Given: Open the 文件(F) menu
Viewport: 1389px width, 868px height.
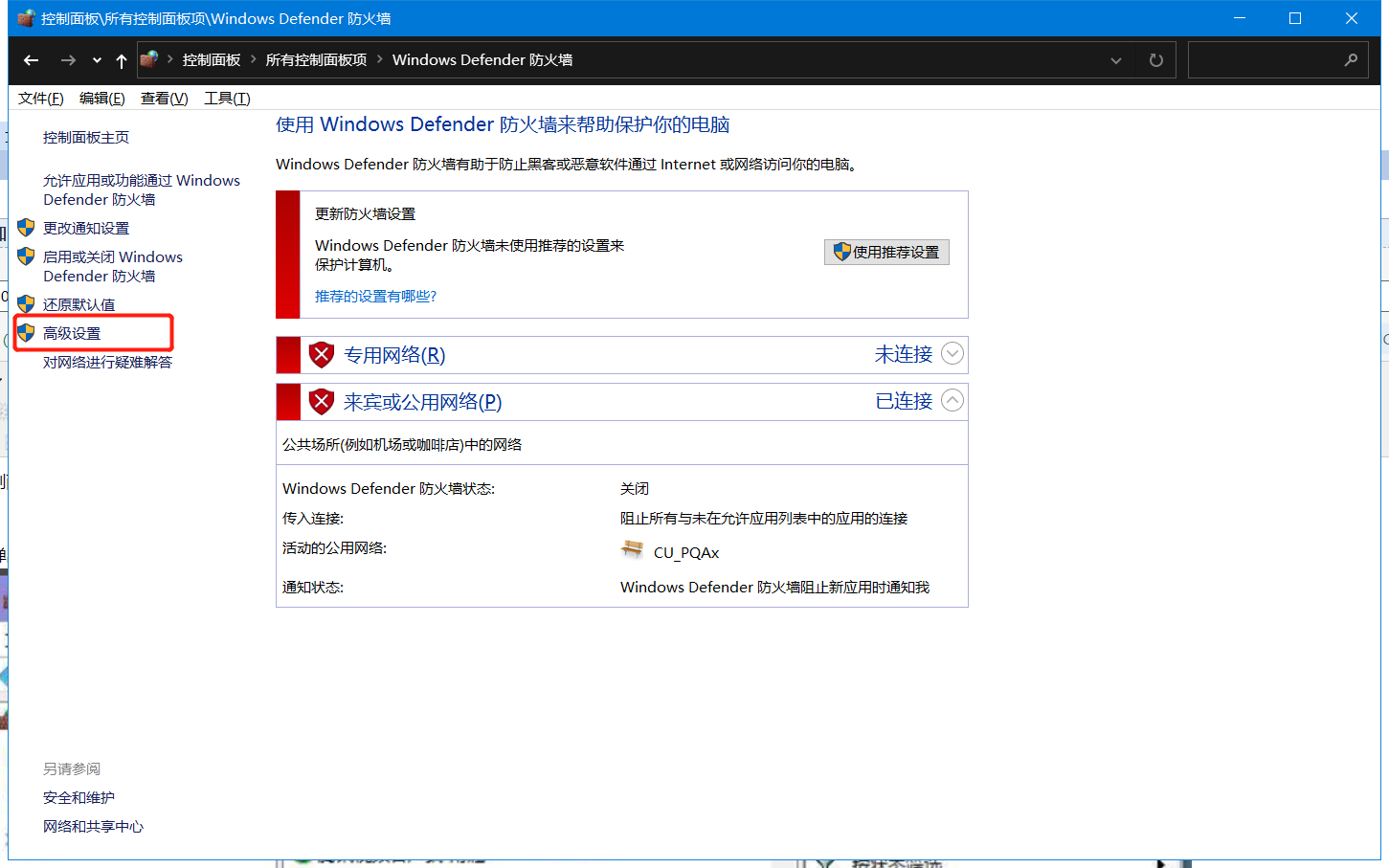Looking at the screenshot, I should [41, 99].
